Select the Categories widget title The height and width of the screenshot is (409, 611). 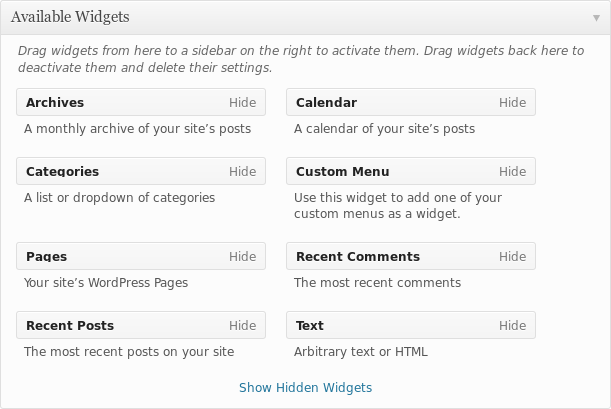tap(62, 171)
